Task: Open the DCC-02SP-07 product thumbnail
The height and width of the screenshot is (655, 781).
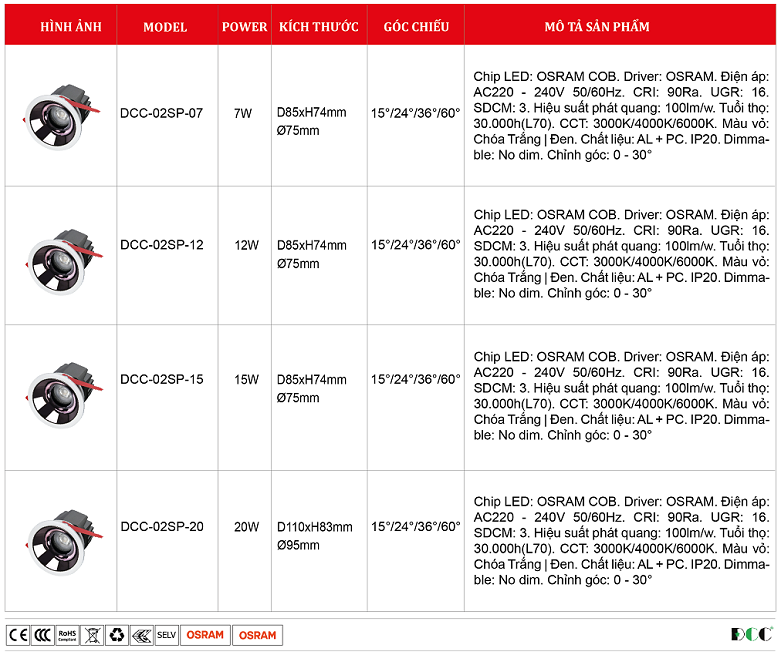Action: [59, 115]
